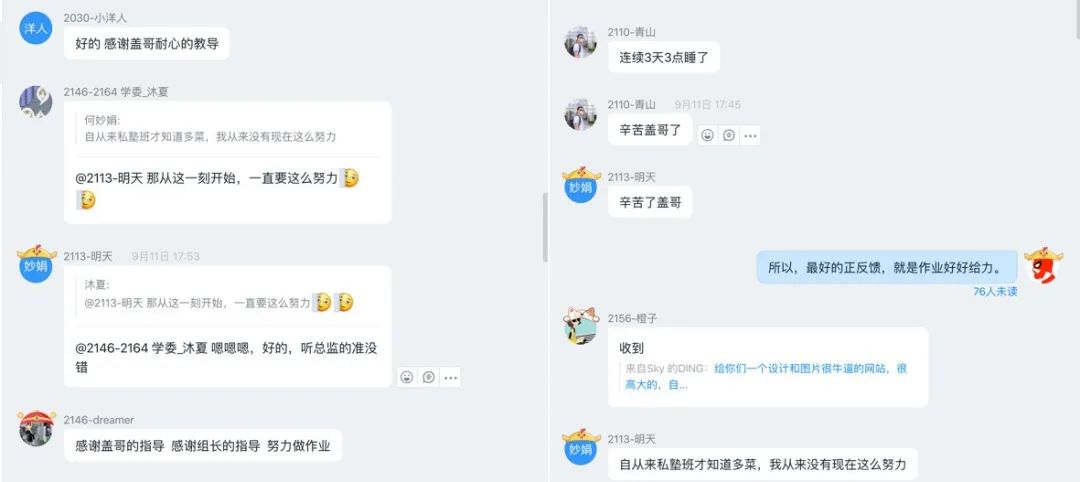Screen dimensions: 1080x482
Task: Open the more options ellipsis beside 听总监的准没错 message
Action: 450,377
